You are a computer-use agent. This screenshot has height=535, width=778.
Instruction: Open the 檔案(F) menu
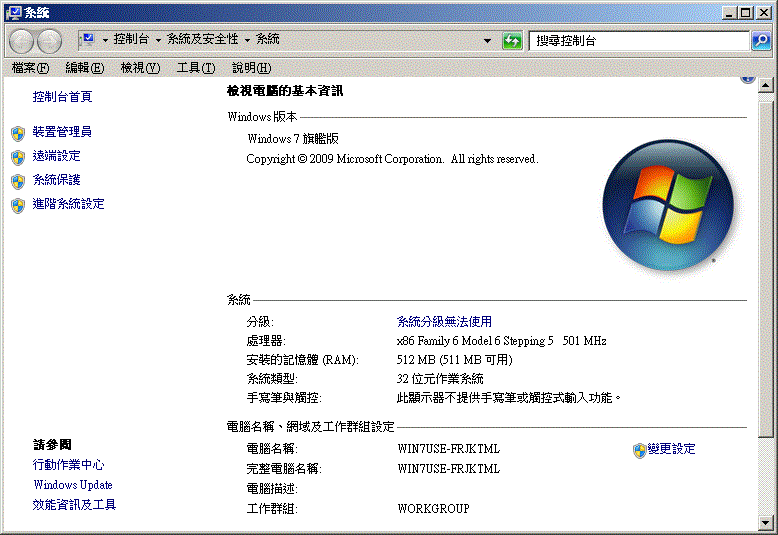(x=30, y=68)
